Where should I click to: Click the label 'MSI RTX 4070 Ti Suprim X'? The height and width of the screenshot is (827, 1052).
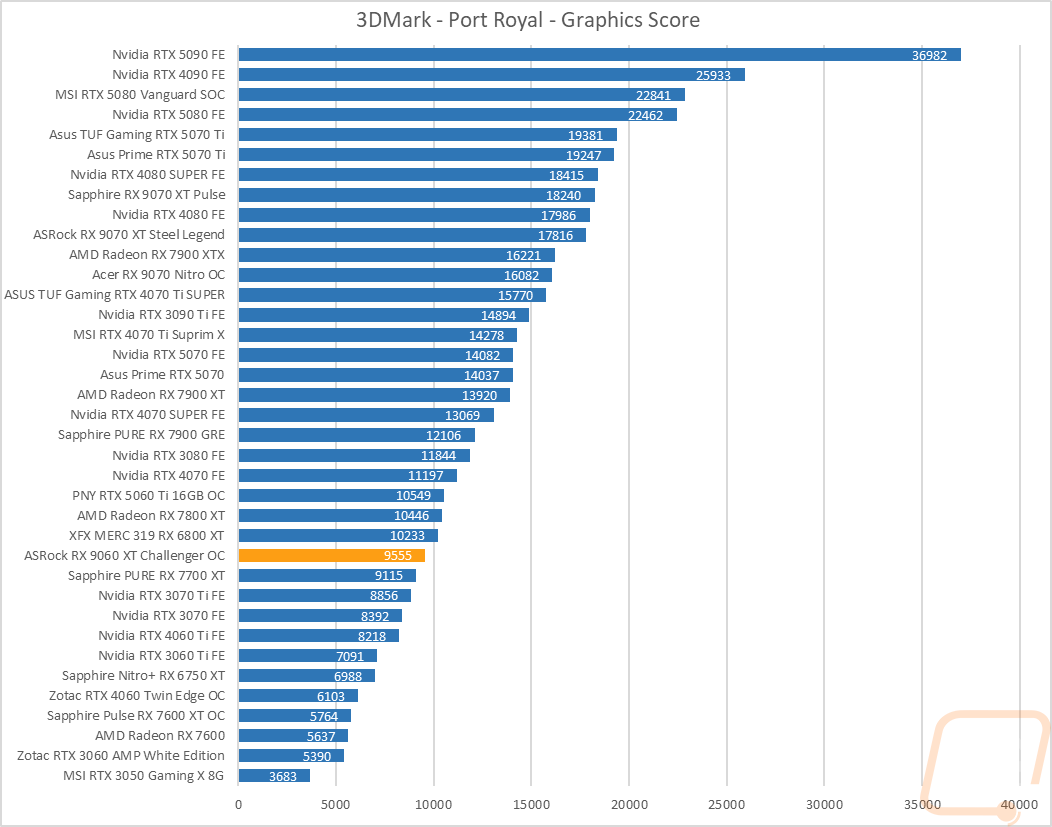tap(149, 335)
